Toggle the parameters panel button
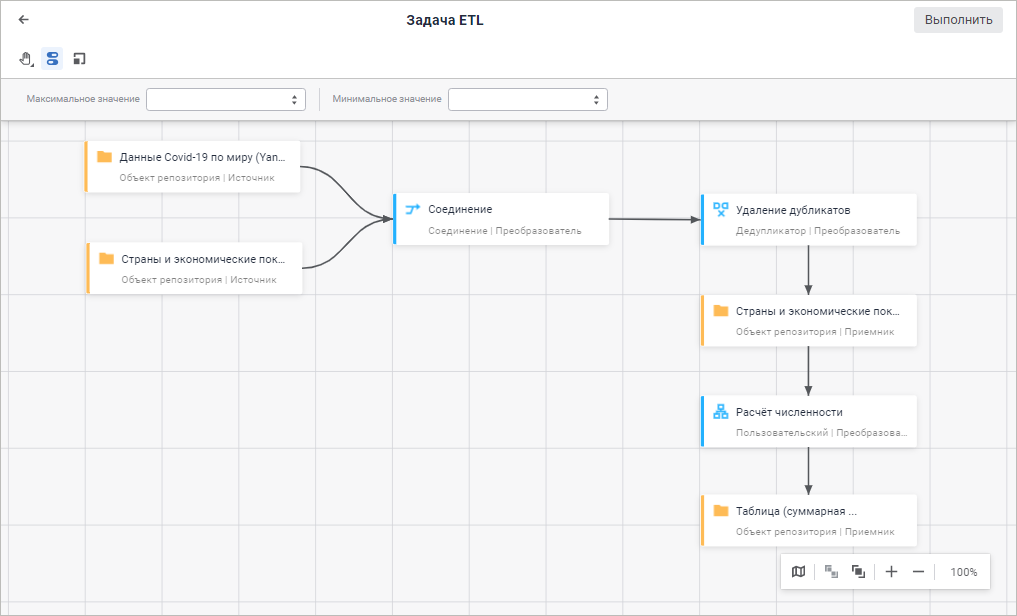The height and width of the screenshot is (616, 1017). pos(52,59)
